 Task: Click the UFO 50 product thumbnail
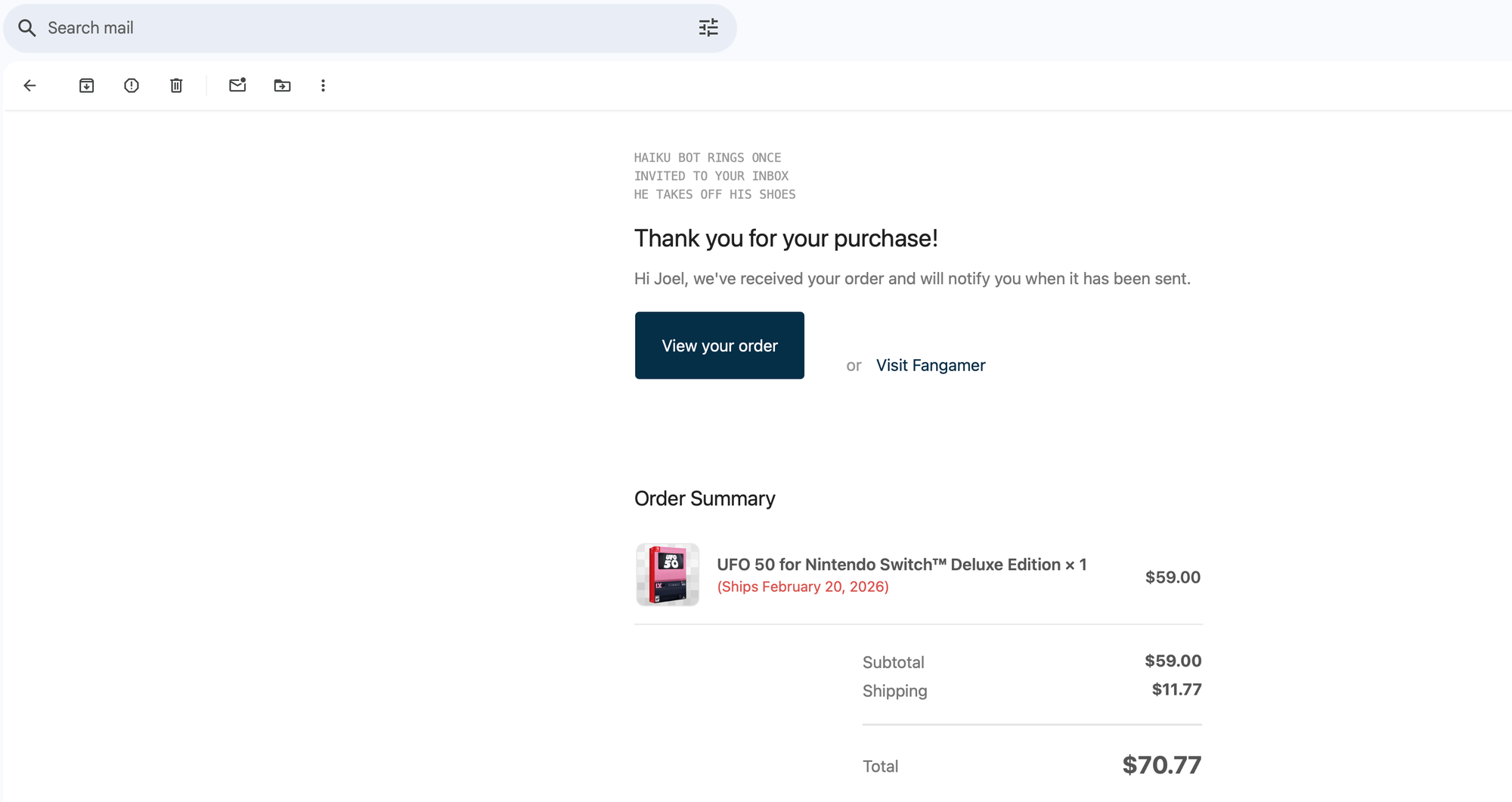668,574
